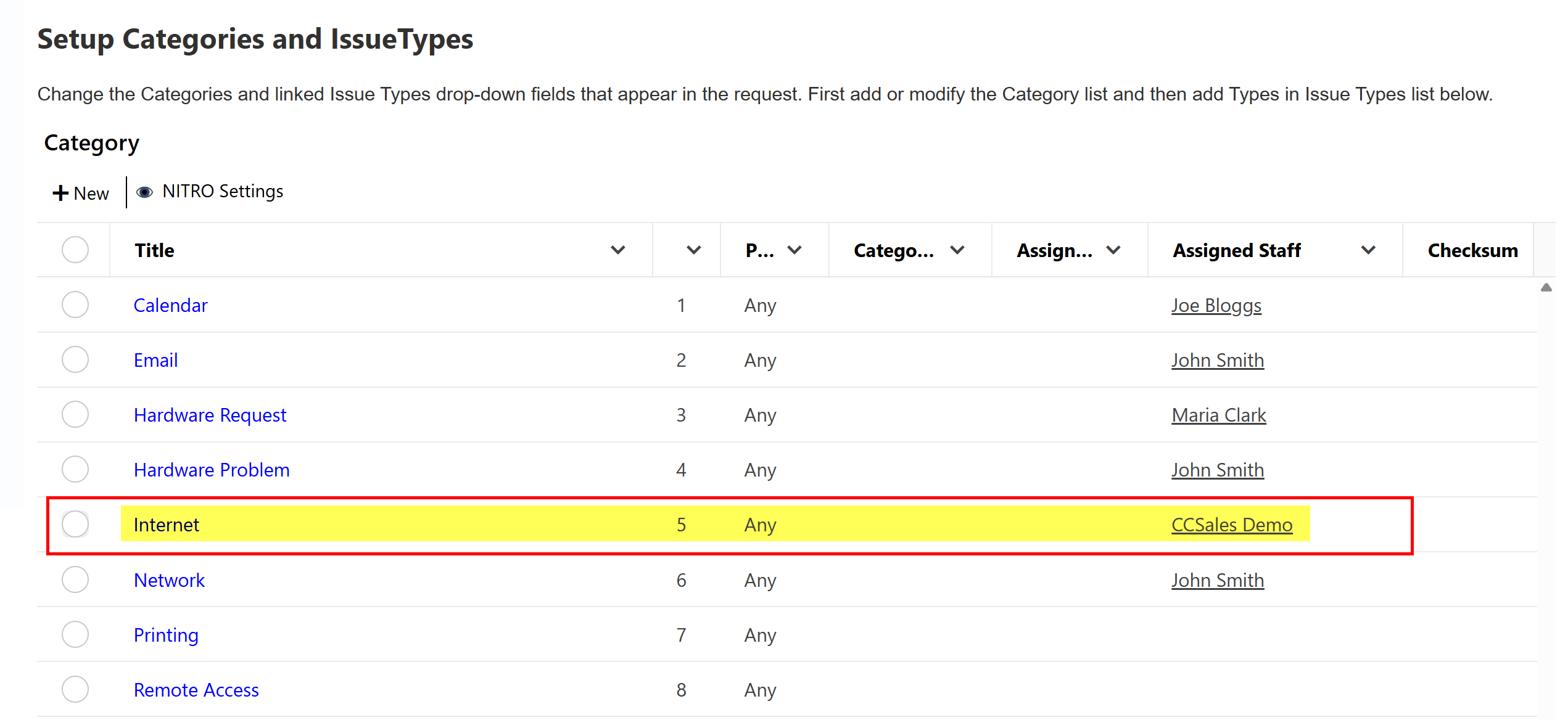This screenshot has width=1568, height=720.
Task: Open the Assign... column dropdown chevron
Action: click(x=1113, y=250)
